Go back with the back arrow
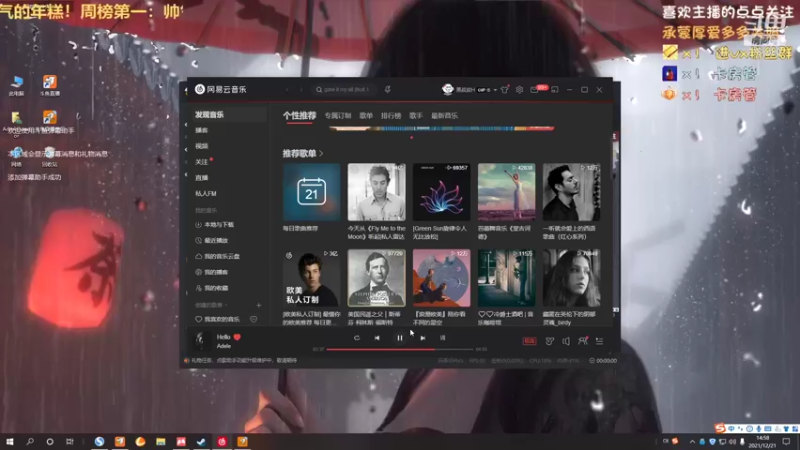Viewport: 800px width, 450px height. click(x=287, y=90)
